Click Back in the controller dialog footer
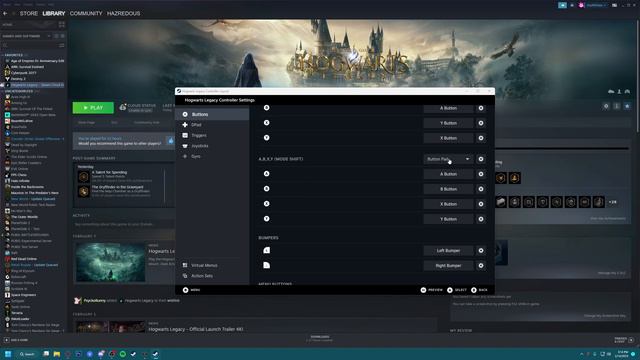640x360 pixels. point(479,290)
